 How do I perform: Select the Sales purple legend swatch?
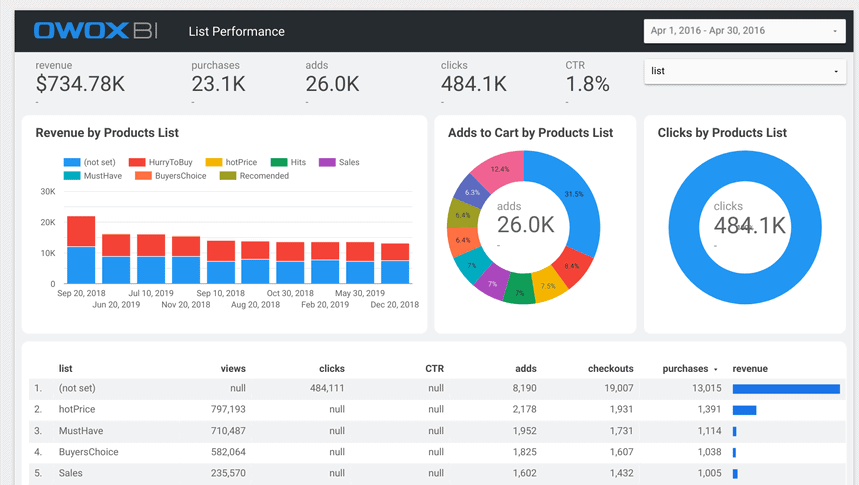[x=327, y=162]
